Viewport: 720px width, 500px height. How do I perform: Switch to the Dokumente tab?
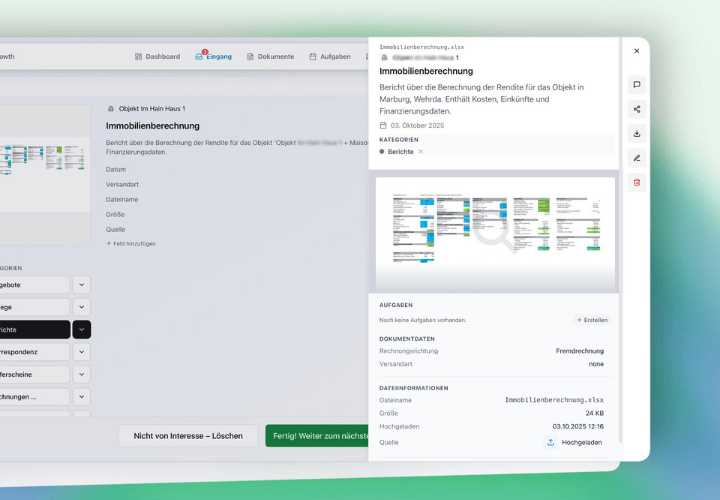[x=270, y=57]
